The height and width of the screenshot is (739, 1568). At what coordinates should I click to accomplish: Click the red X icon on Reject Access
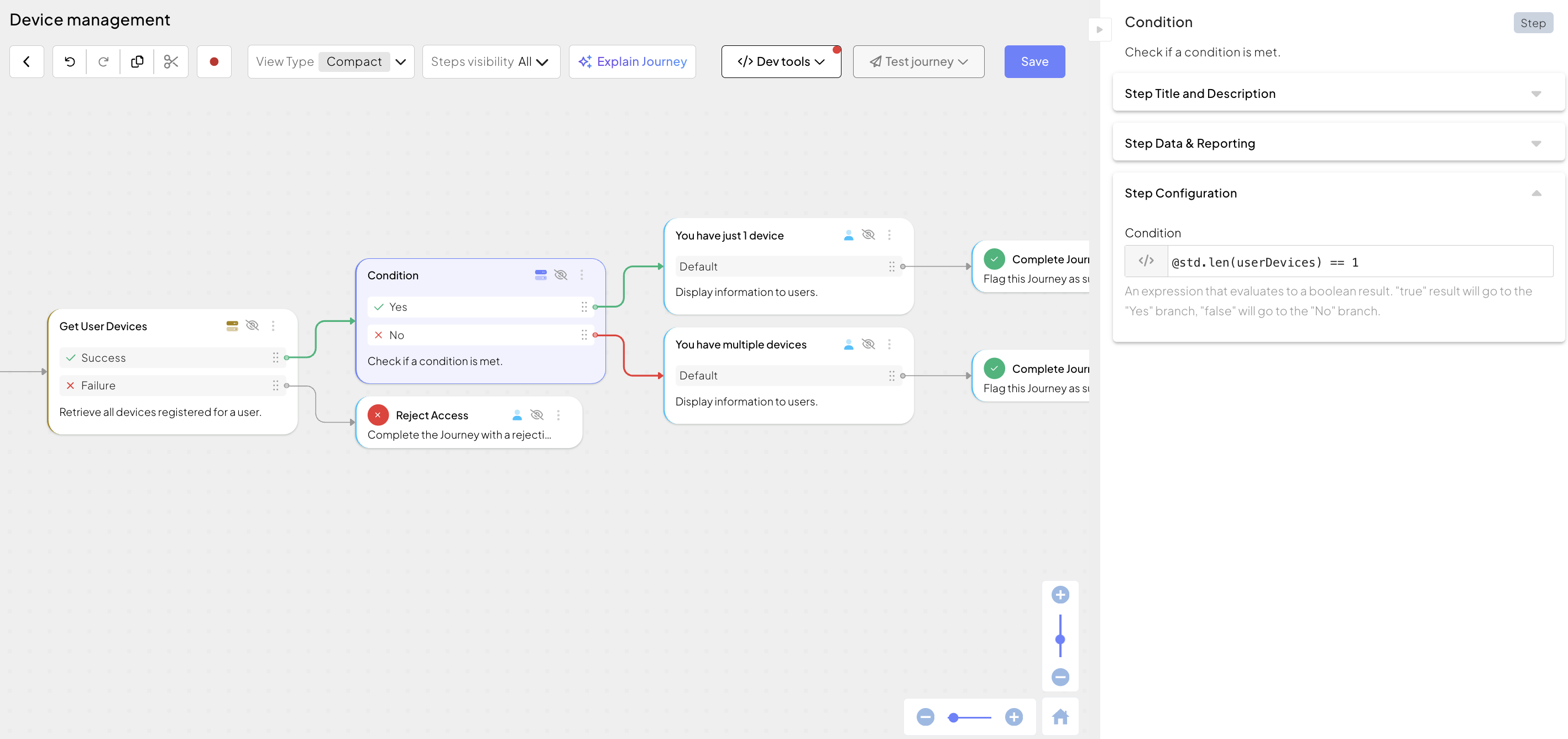pyautogui.click(x=378, y=415)
